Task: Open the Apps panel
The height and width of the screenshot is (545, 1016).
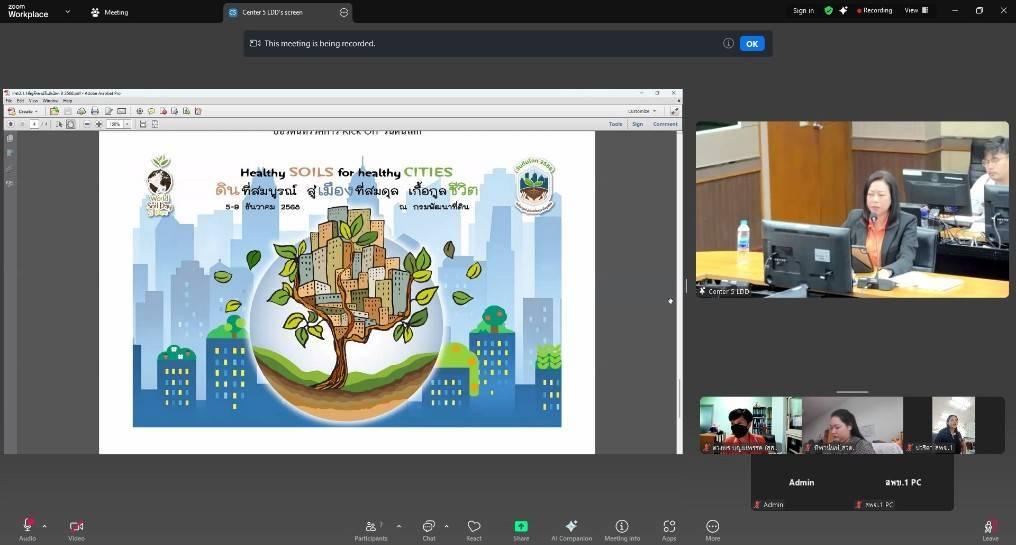Action: [669, 526]
